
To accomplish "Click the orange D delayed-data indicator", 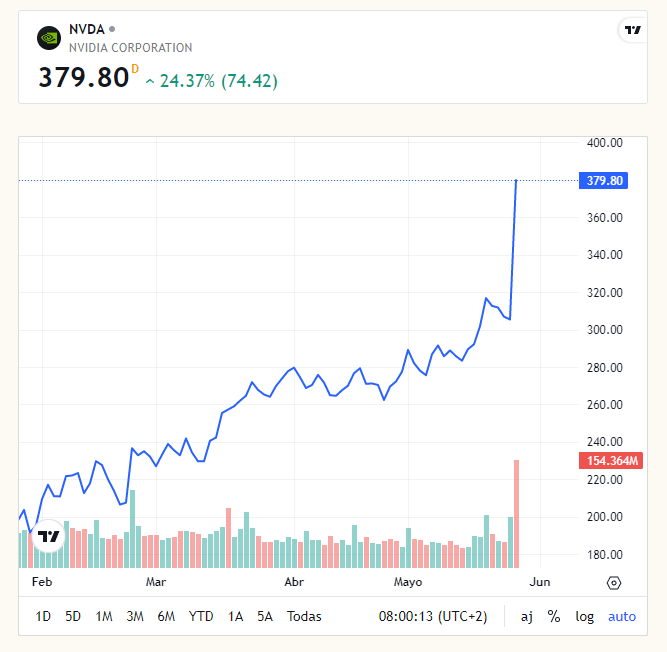I will [135, 68].
